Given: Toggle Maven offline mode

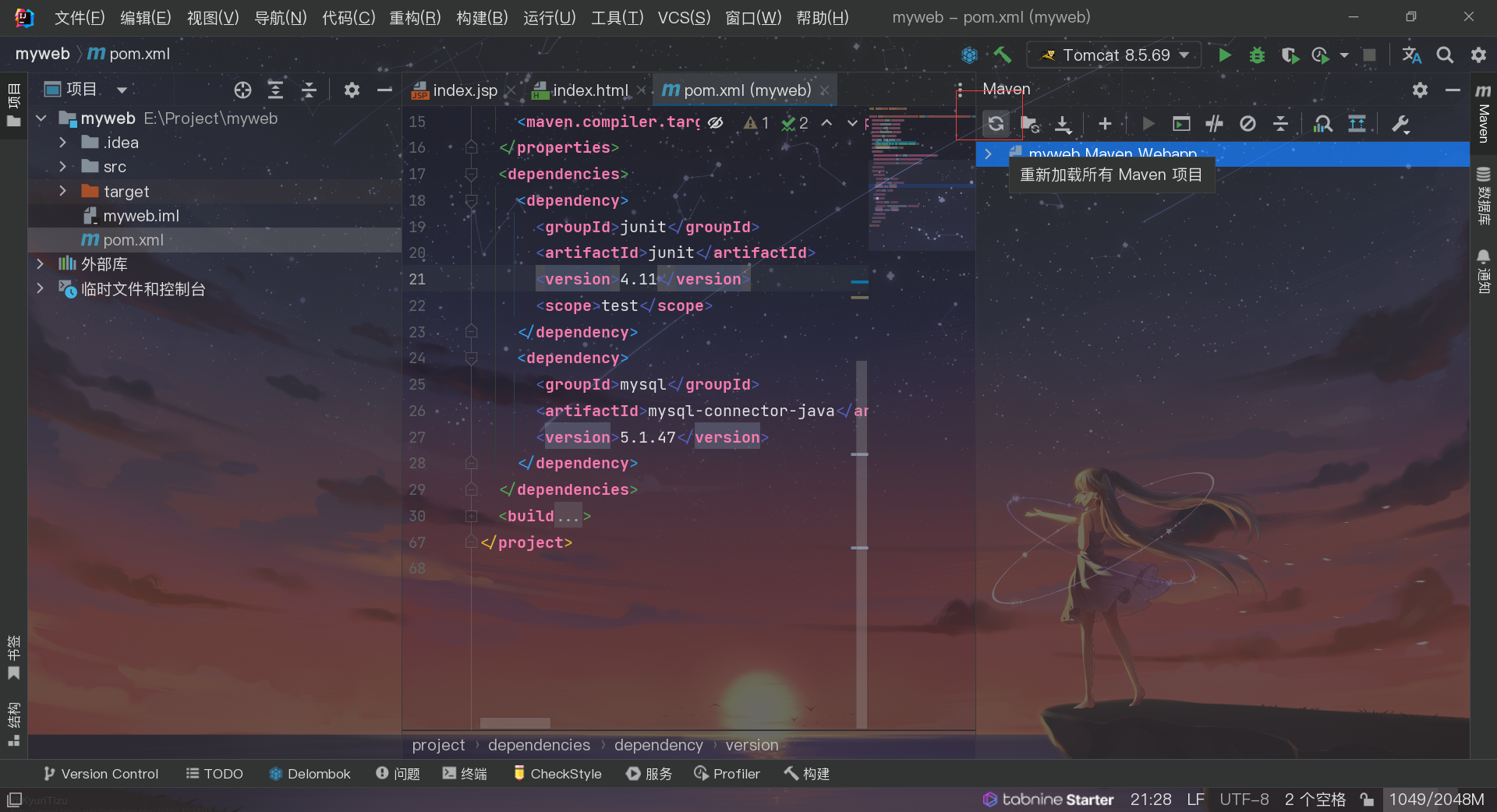Looking at the screenshot, I should 1214,123.
